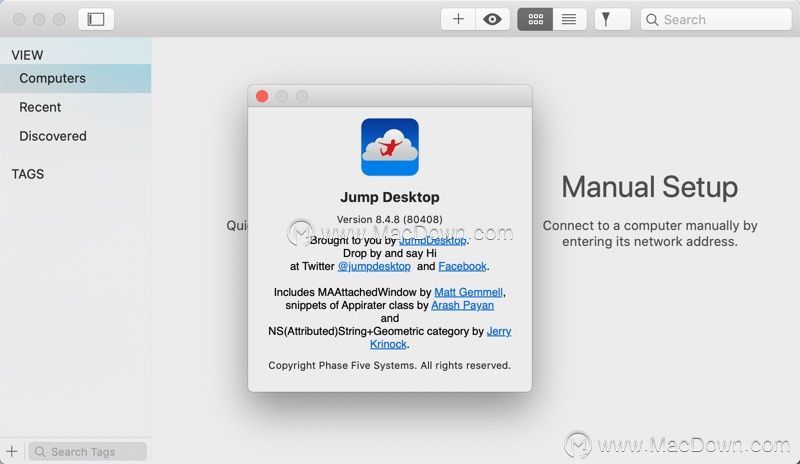Open the Matt Gemmell link
Screen dimensions: 800x464
point(468,292)
